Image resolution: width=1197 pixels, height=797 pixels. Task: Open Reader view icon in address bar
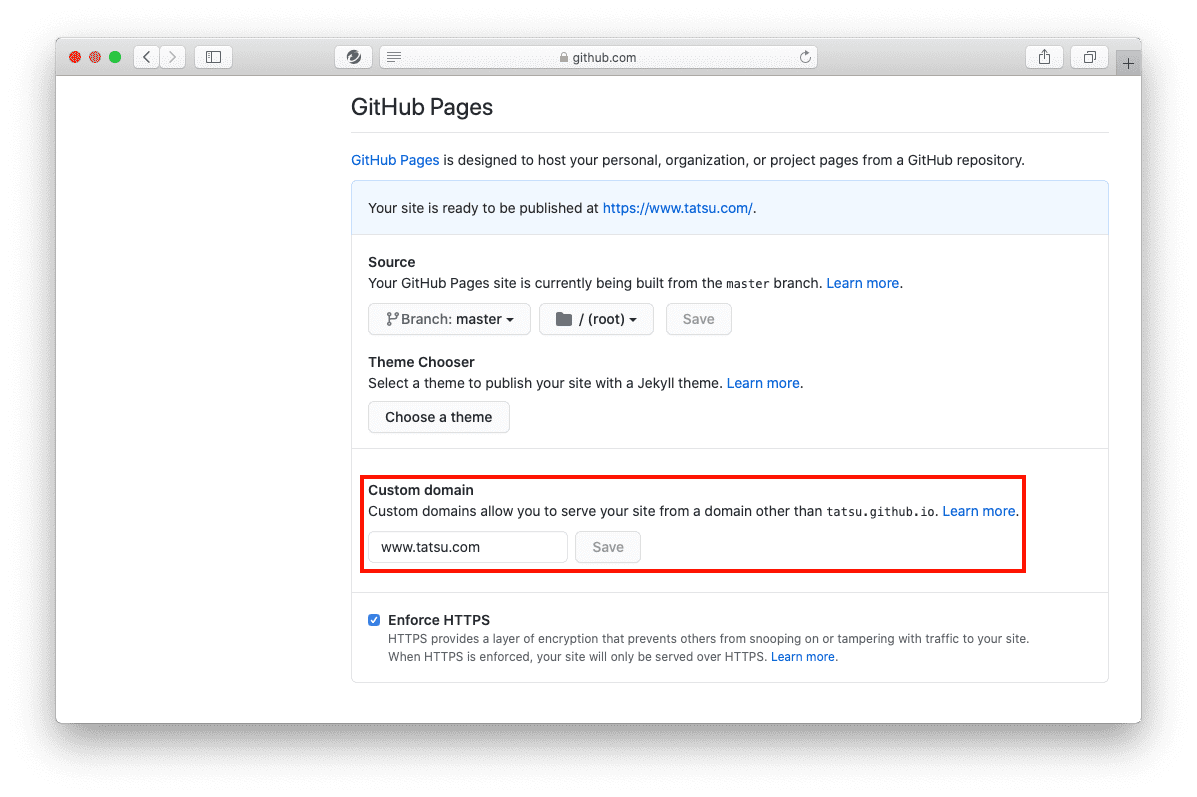[x=394, y=57]
